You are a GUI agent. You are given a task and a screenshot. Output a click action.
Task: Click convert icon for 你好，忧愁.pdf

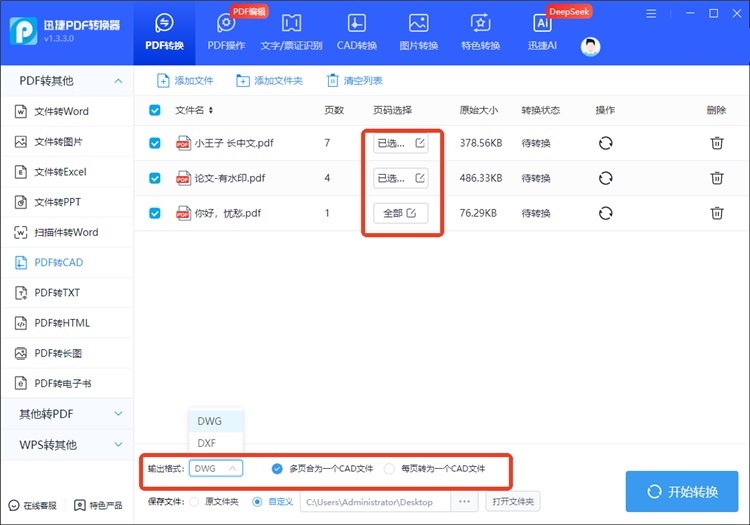pos(606,213)
